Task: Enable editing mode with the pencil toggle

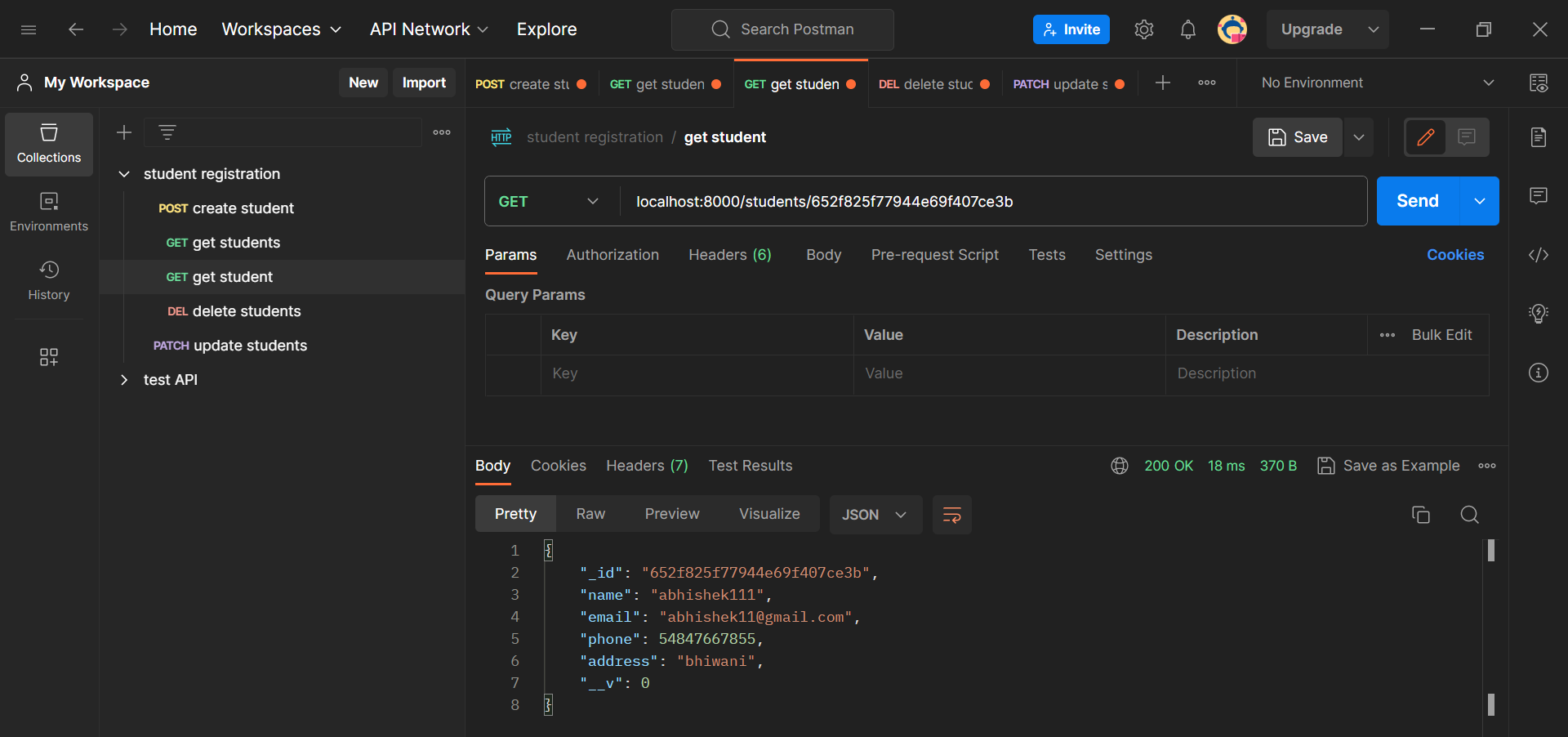Action: point(1426,136)
